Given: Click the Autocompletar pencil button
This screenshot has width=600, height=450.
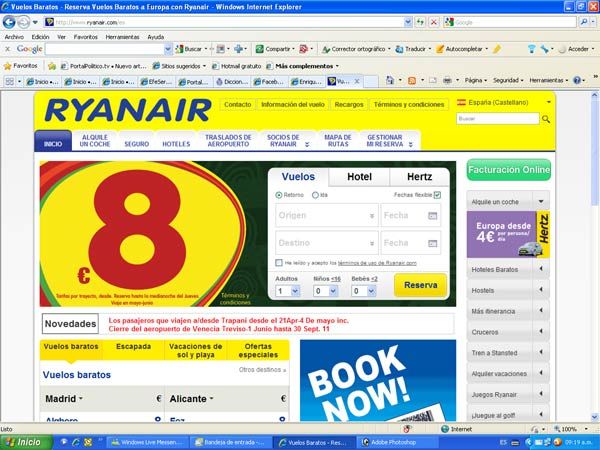Looking at the screenshot, I should tap(459, 49).
